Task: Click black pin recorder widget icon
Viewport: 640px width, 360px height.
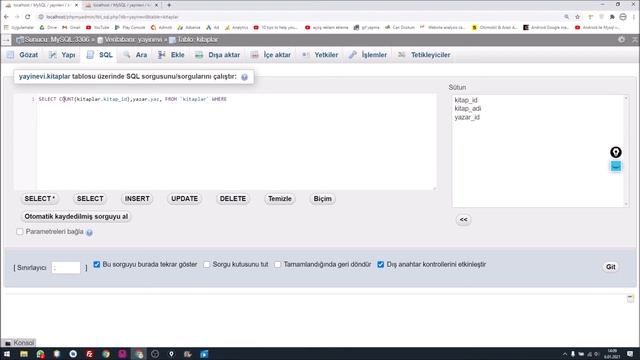Action: click(616, 152)
